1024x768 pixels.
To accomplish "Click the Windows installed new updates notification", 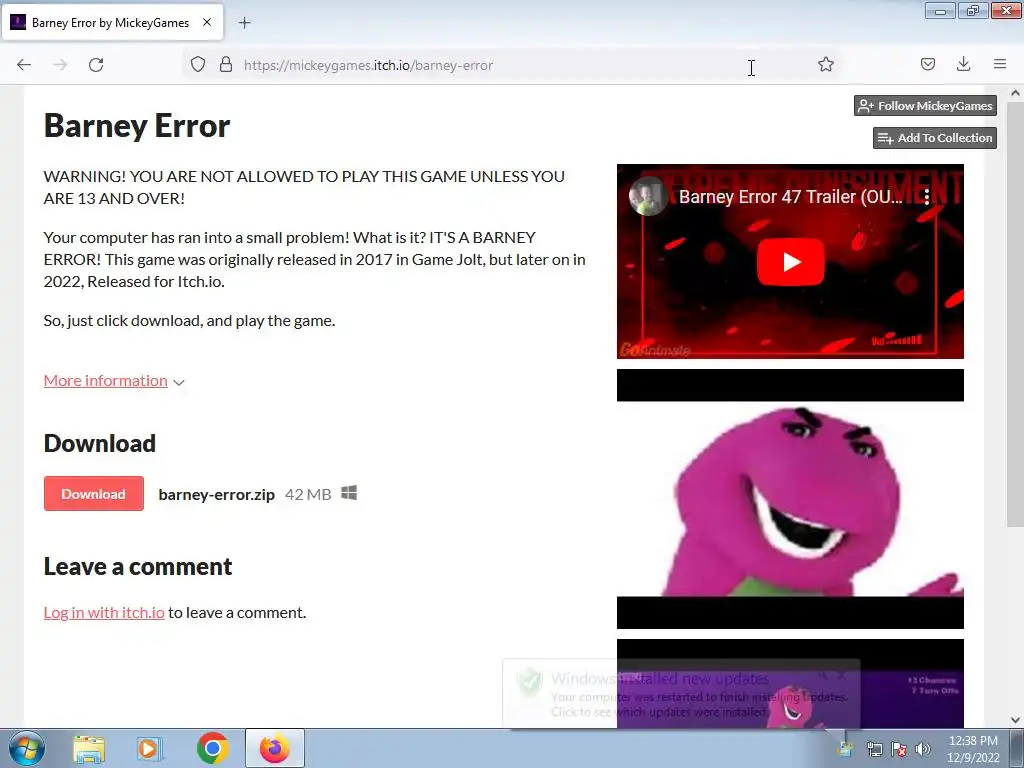I will [681, 694].
